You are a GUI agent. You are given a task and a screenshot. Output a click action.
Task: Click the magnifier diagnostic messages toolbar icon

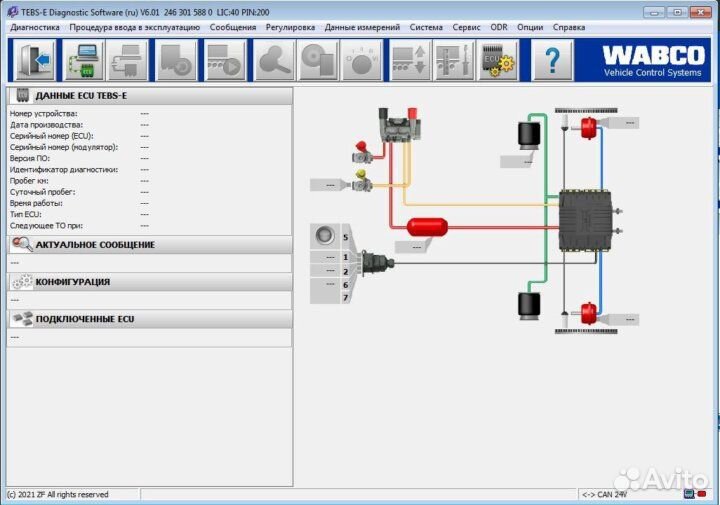pyautogui.click(x=275, y=61)
